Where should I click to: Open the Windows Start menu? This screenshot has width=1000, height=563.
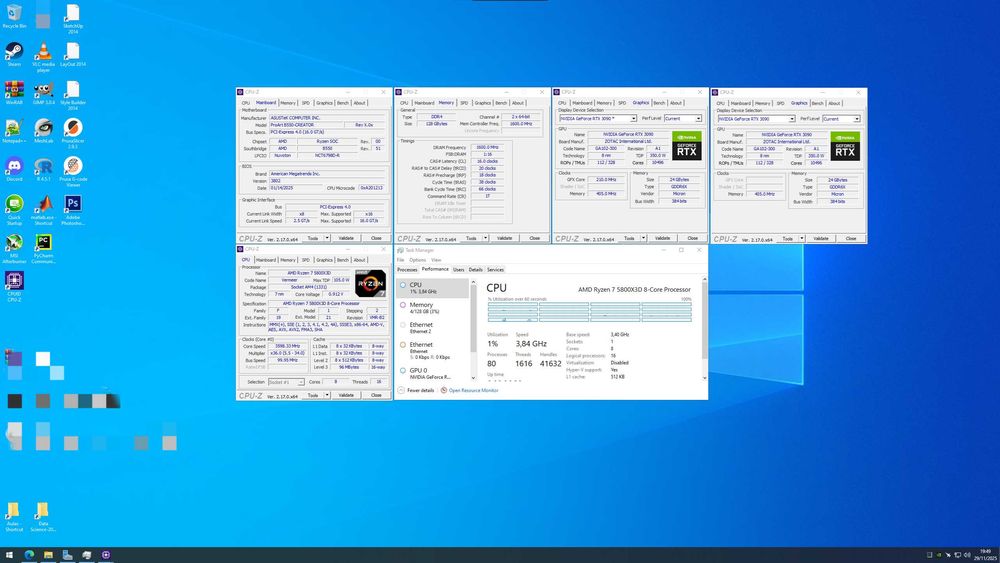10,555
